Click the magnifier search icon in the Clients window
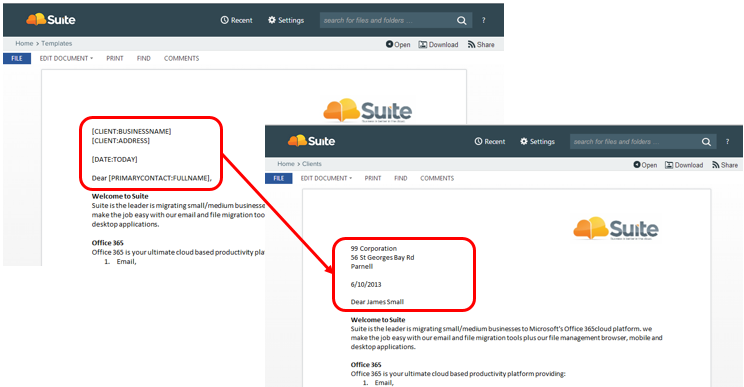 (707, 141)
